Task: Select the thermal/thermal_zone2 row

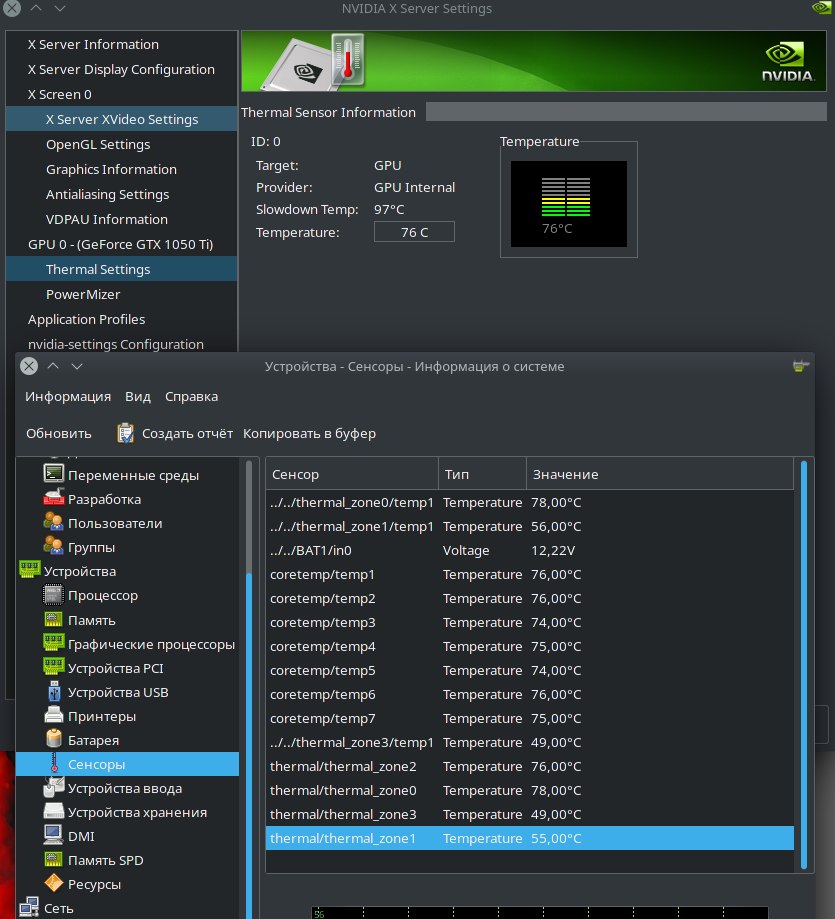Action: (530, 767)
